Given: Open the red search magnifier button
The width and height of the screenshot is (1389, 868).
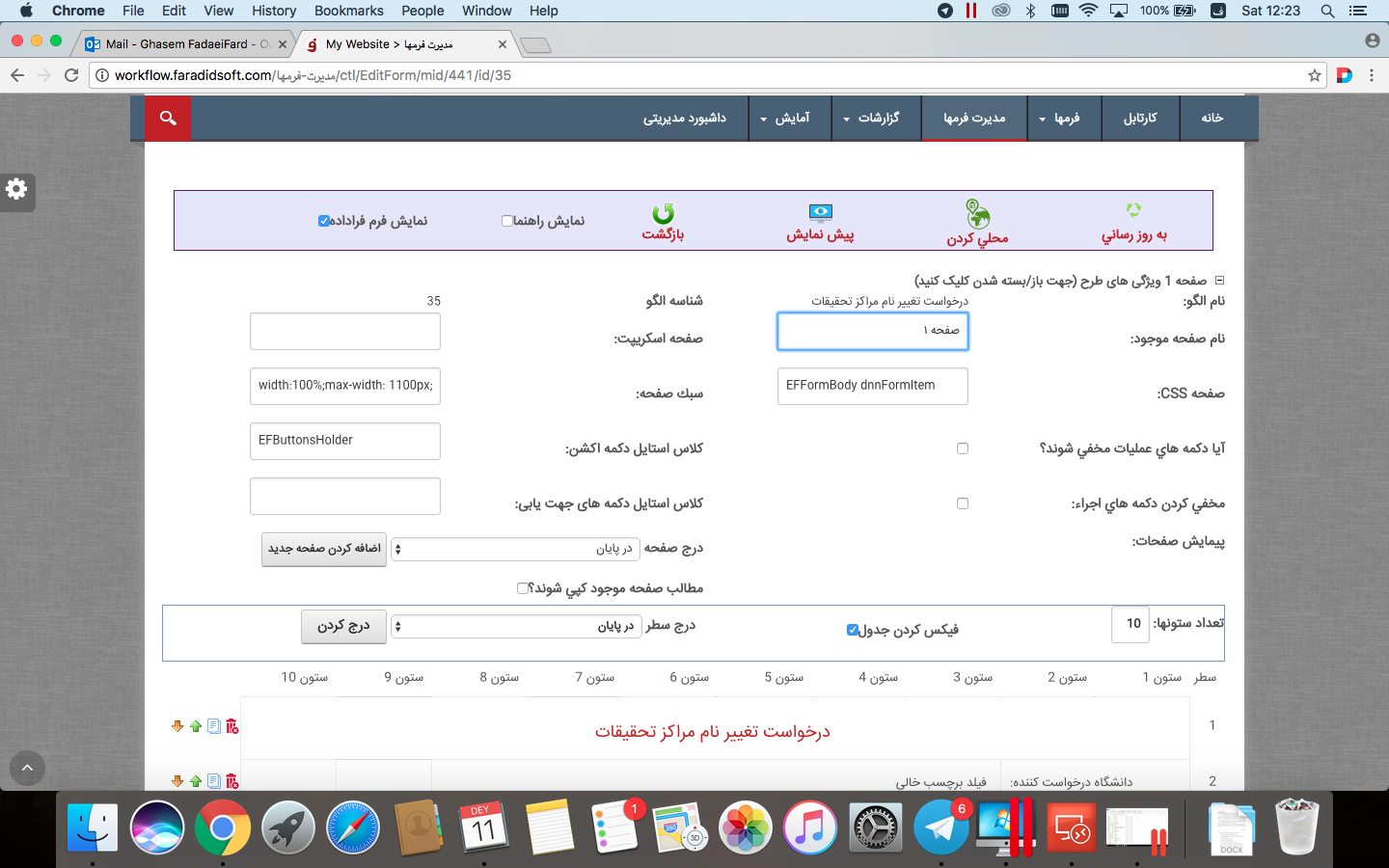Looking at the screenshot, I should click(168, 118).
